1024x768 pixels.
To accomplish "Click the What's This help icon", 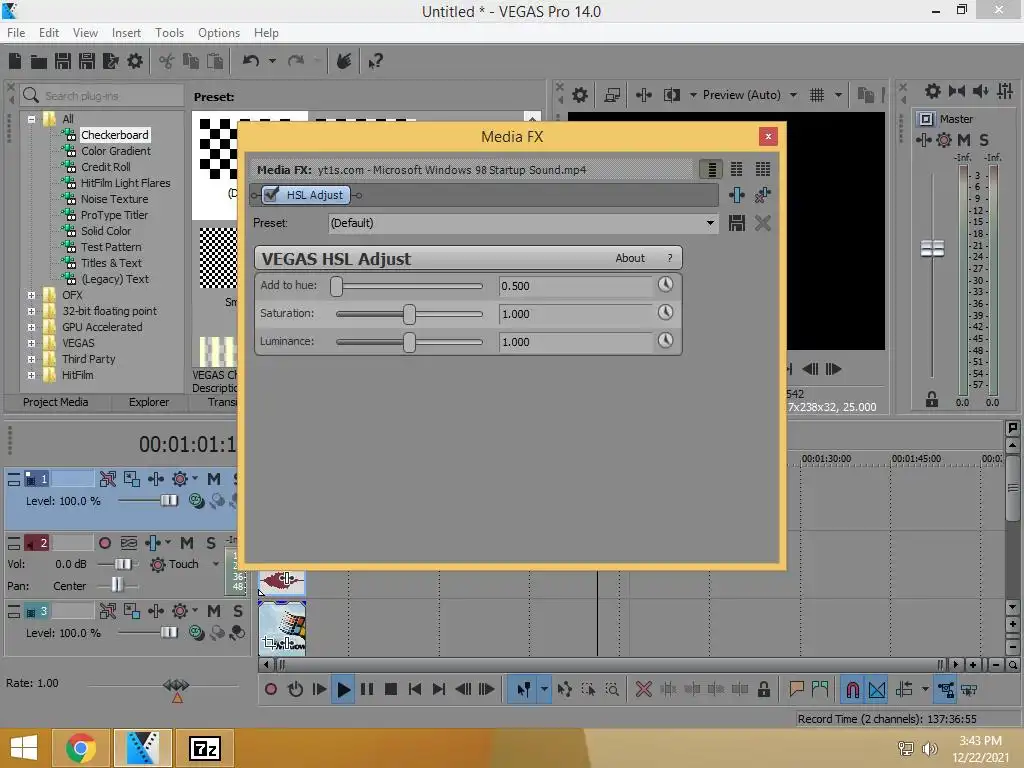I will [x=376, y=61].
